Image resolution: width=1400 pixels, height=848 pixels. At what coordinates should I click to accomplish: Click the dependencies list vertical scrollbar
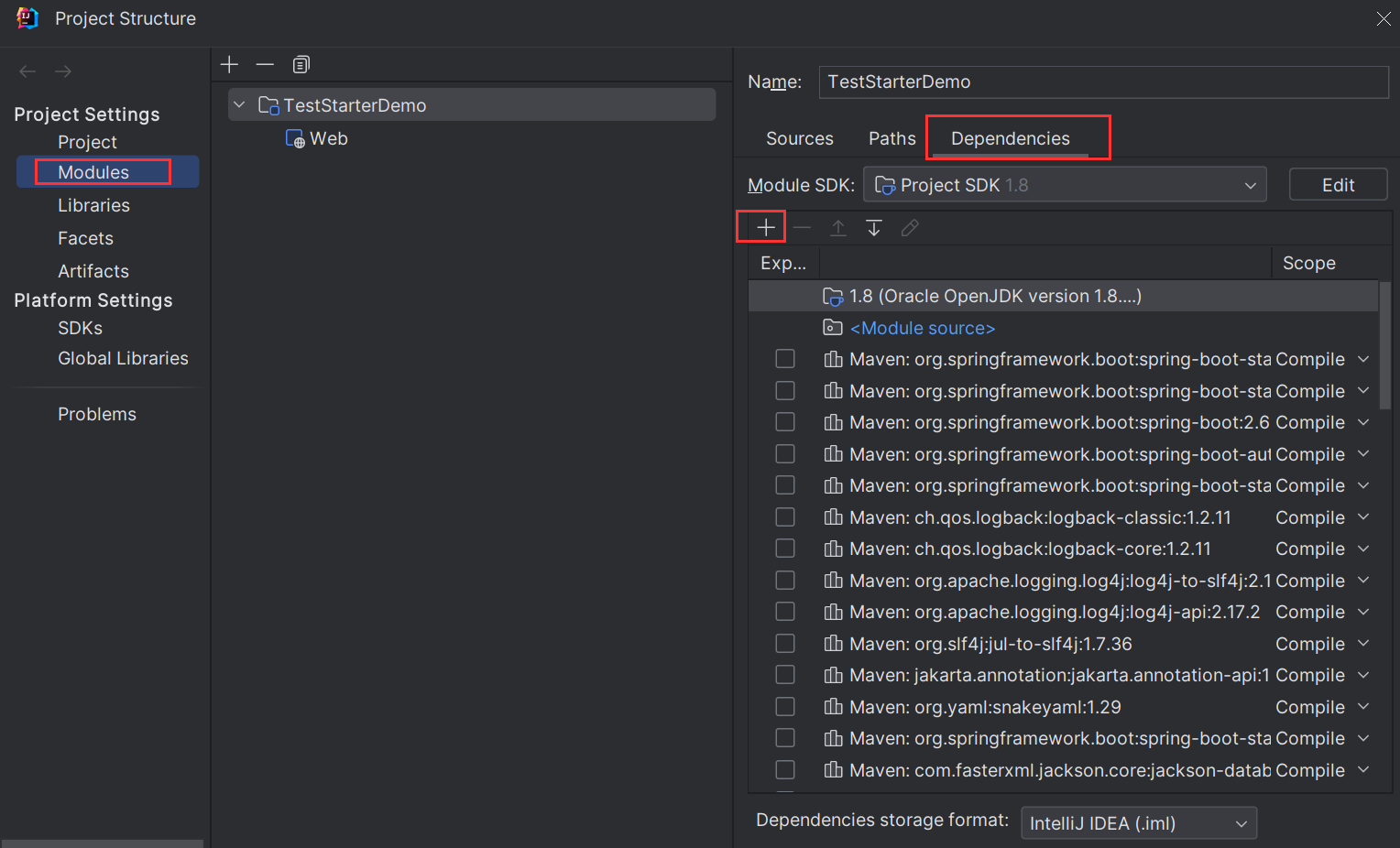tap(1385, 345)
